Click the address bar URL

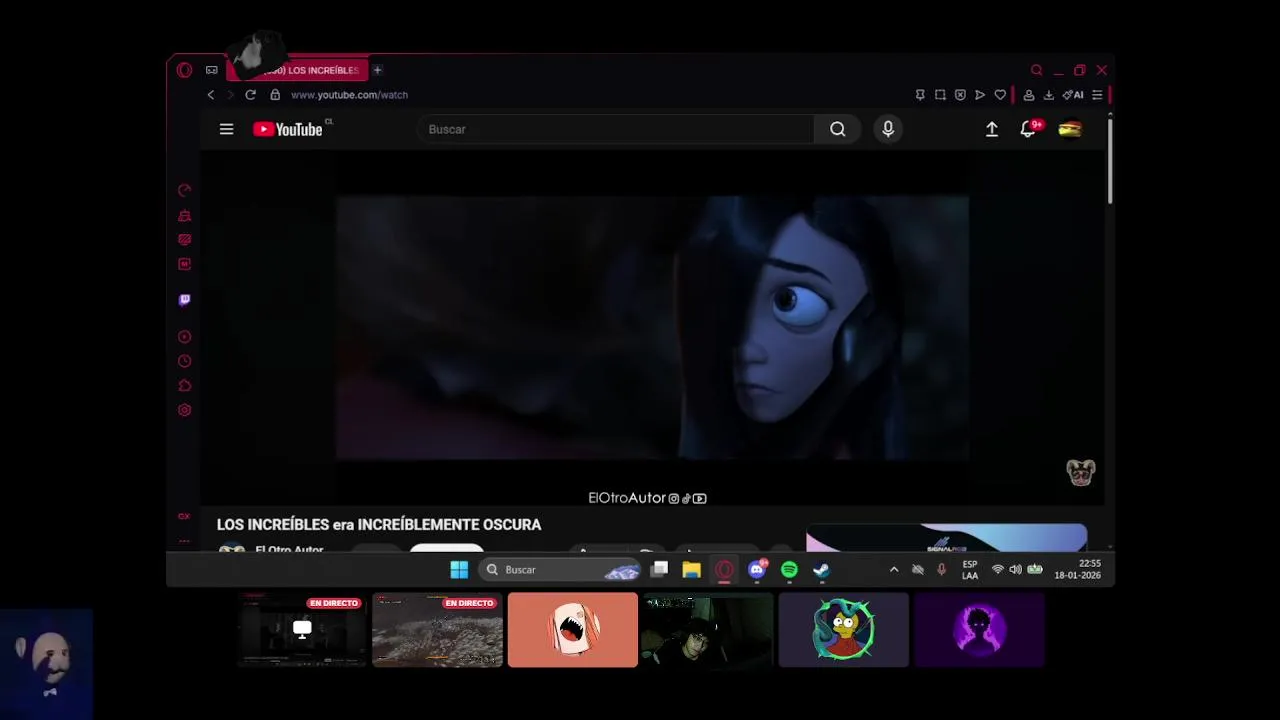349,95
